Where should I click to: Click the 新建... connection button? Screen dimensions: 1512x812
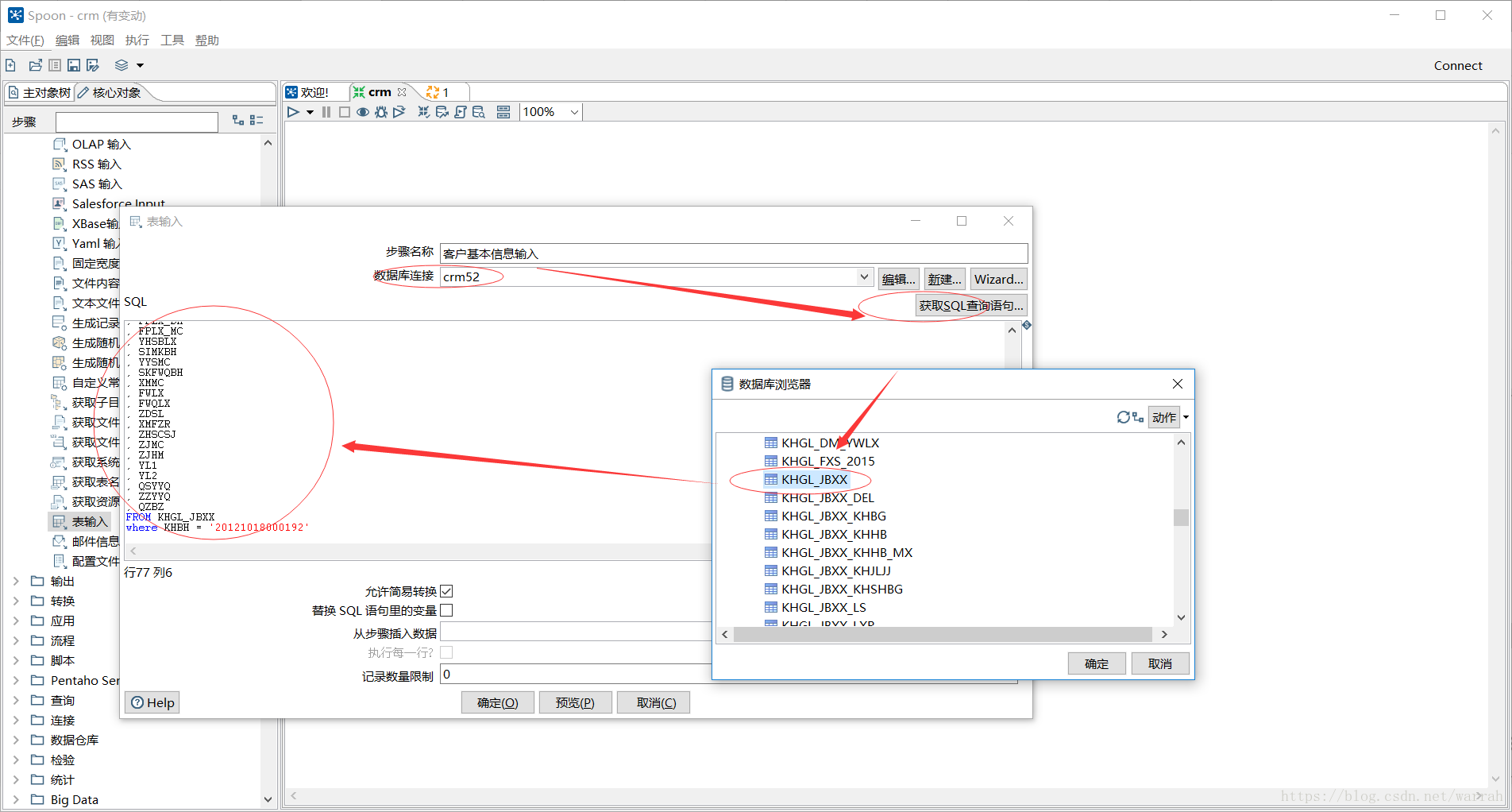pos(945,279)
